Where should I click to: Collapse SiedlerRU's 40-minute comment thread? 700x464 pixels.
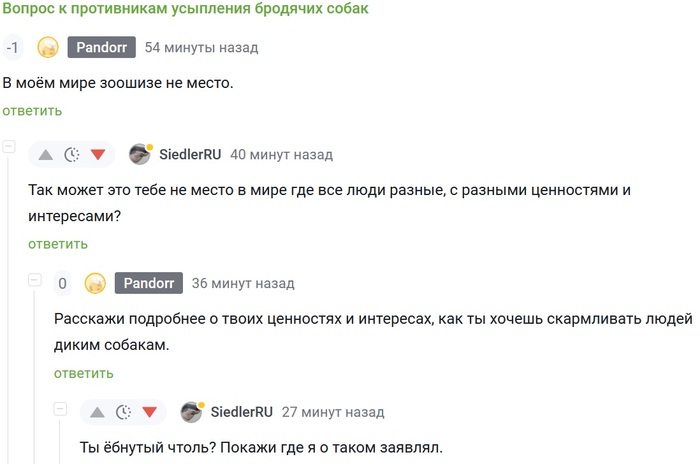tap(10, 147)
